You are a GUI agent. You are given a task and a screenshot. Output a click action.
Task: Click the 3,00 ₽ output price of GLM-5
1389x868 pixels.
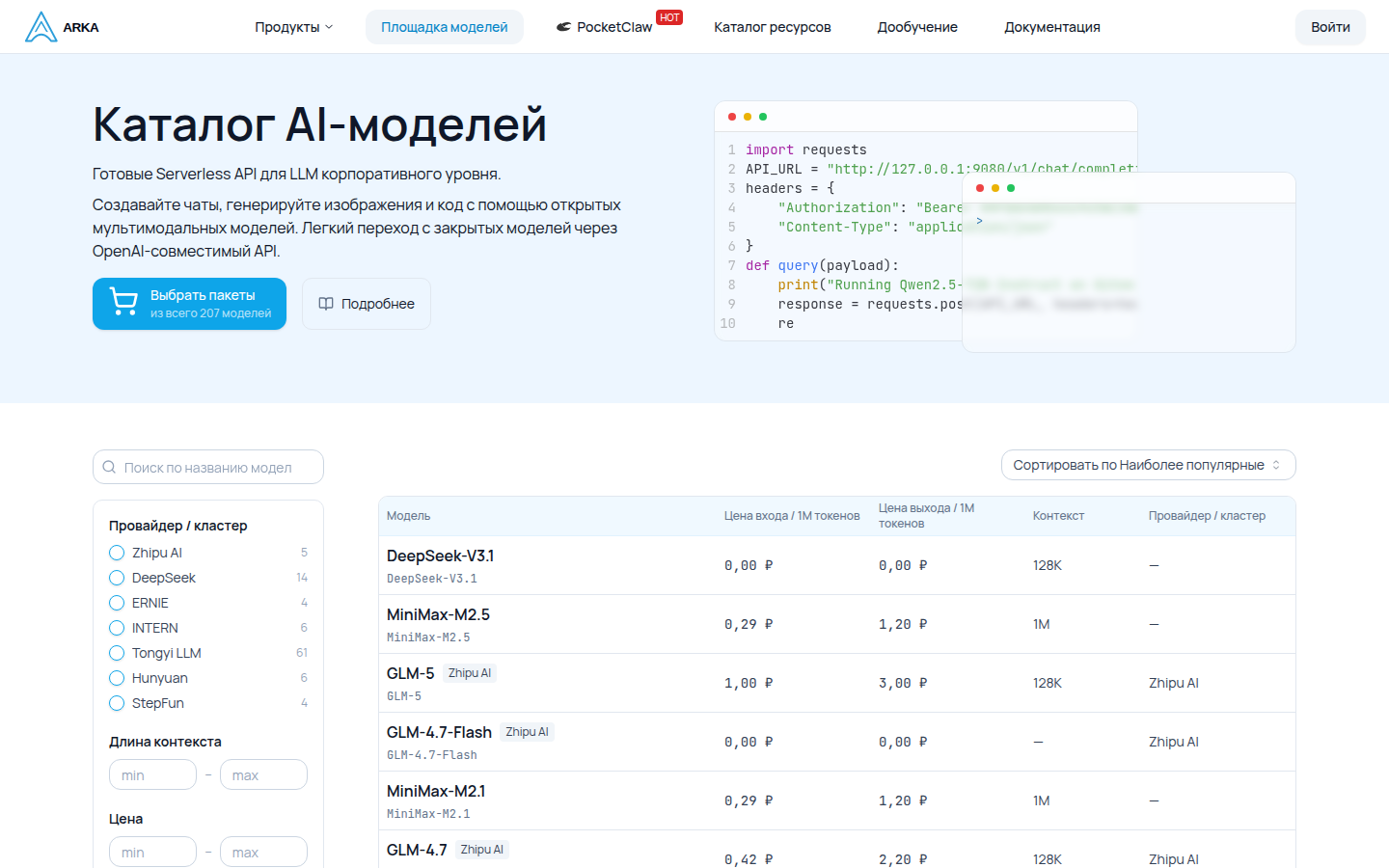tap(903, 683)
